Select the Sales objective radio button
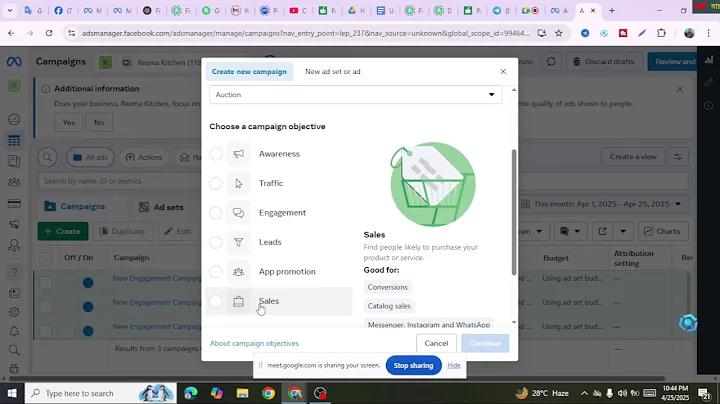720x404 pixels. click(216, 301)
